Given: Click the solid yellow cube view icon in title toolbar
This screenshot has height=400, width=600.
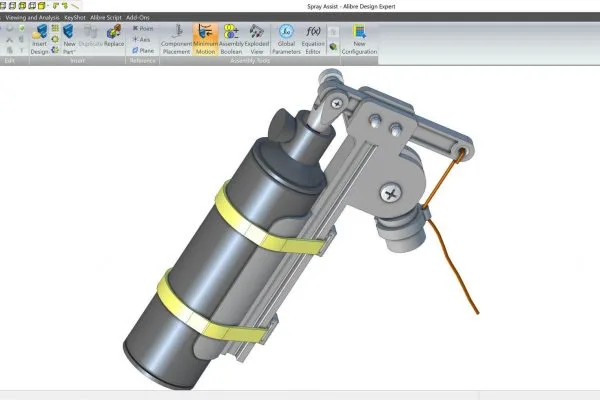Looking at the screenshot, I should 41,5.
